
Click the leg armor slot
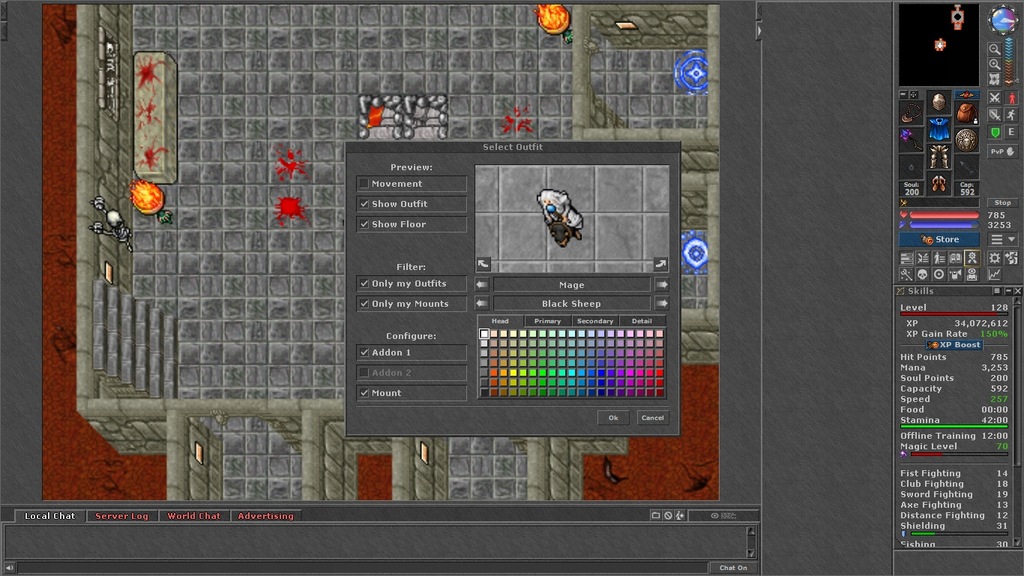tap(939, 157)
